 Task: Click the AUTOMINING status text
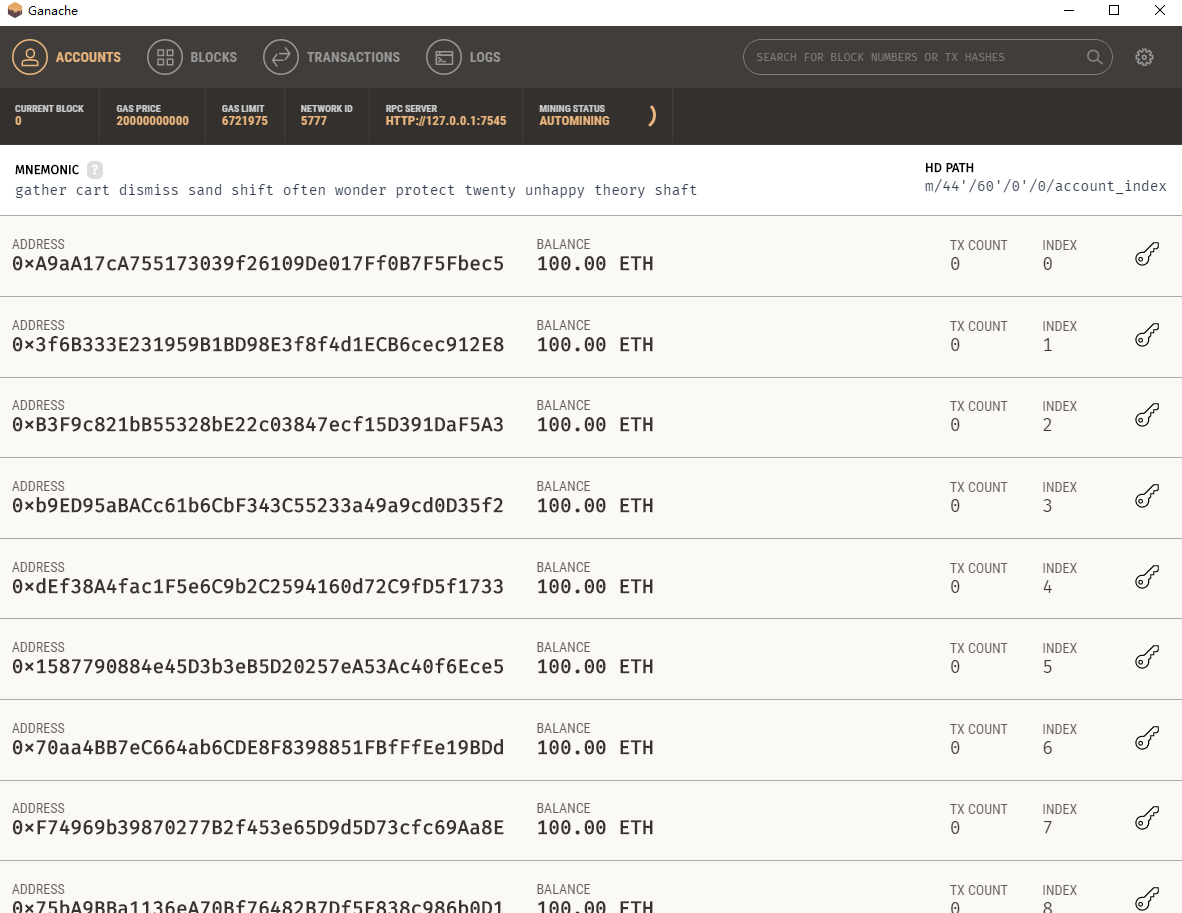(574, 121)
